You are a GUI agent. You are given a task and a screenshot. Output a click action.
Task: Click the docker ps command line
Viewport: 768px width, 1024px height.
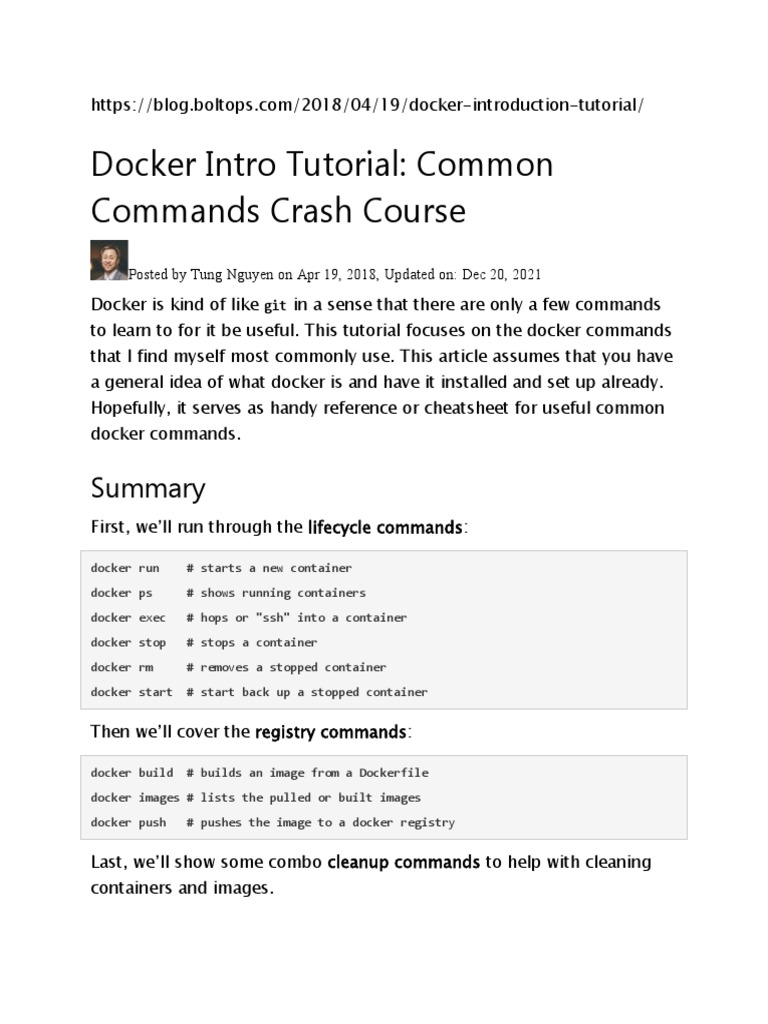point(228,593)
